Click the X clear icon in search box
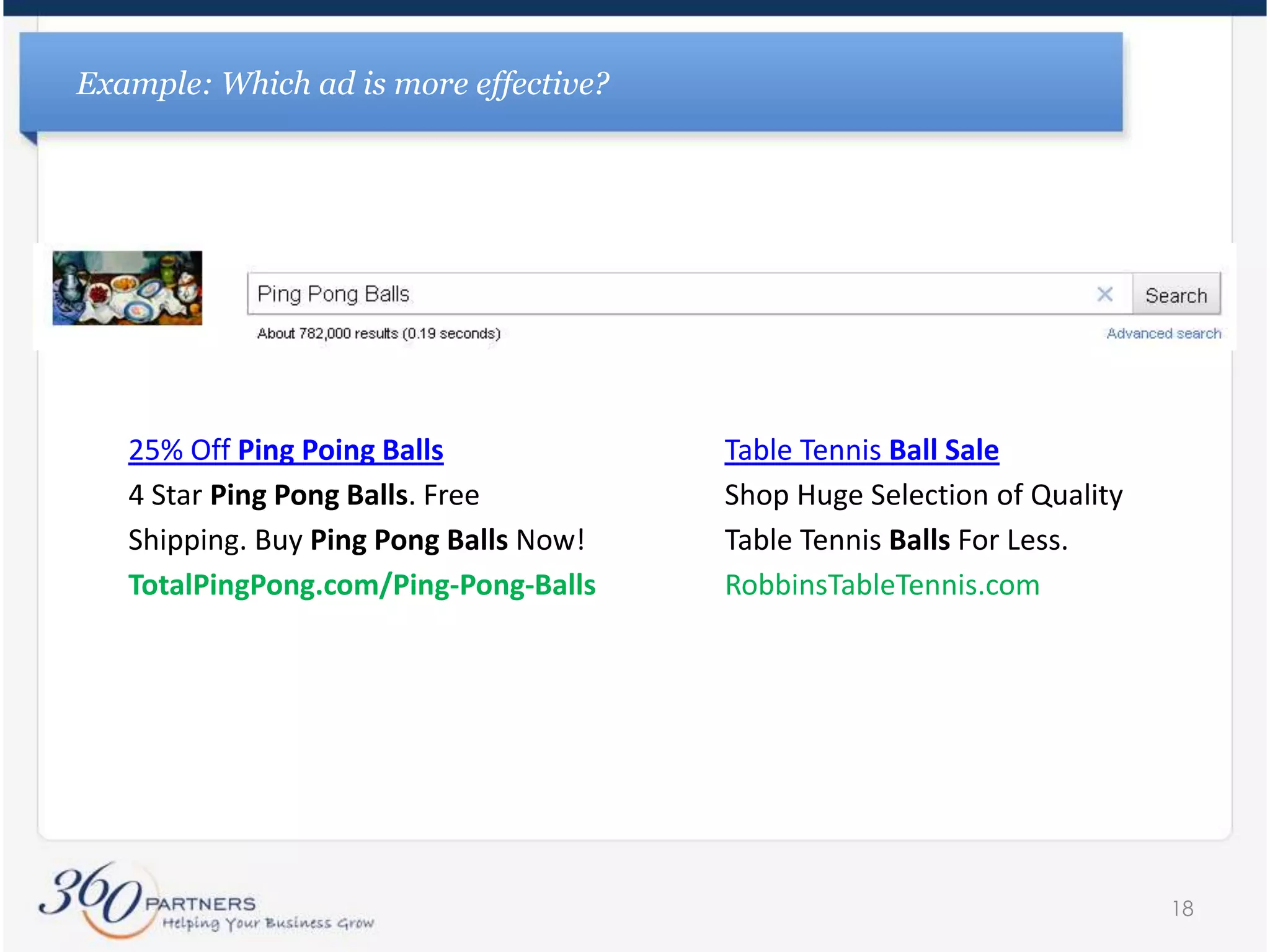The width and height of the screenshot is (1270, 952). [x=1104, y=294]
